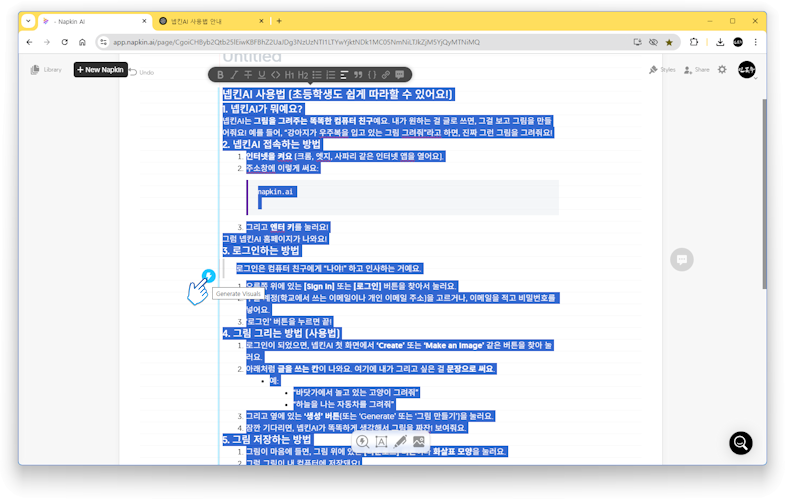This screenshot has width=785, height=499.
Task: Reload the current page
Action: click(65, 42)
